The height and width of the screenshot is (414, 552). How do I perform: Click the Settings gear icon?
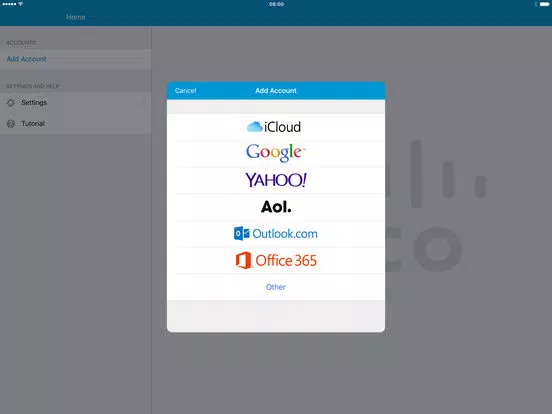tap(11, 103)
